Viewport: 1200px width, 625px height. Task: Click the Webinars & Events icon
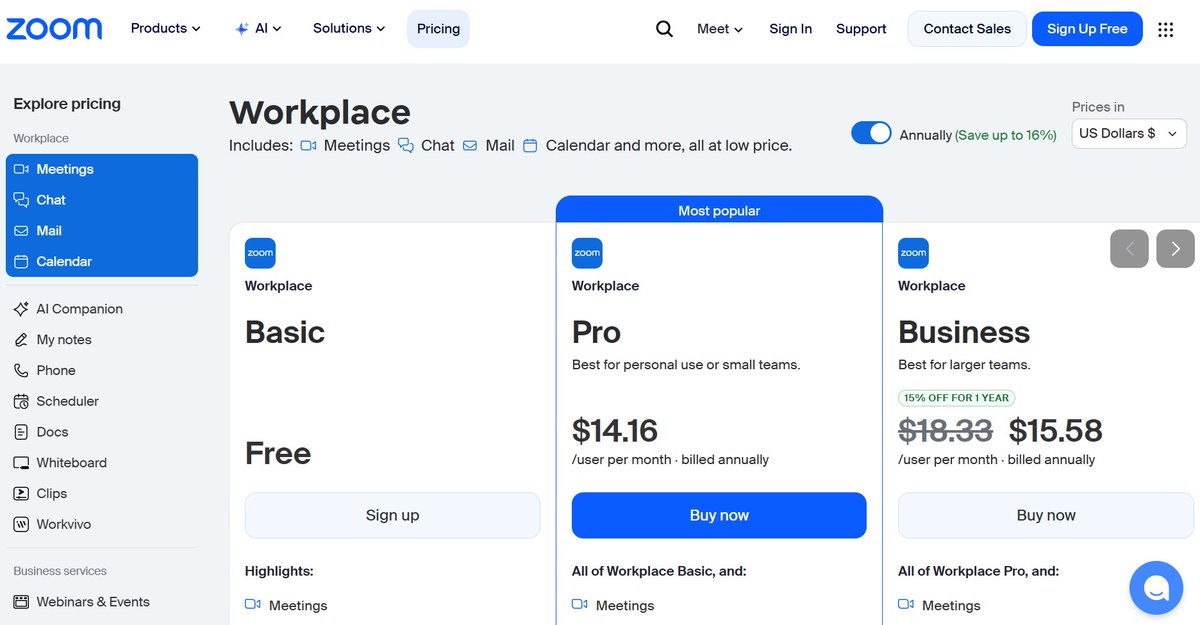point(21,602)
